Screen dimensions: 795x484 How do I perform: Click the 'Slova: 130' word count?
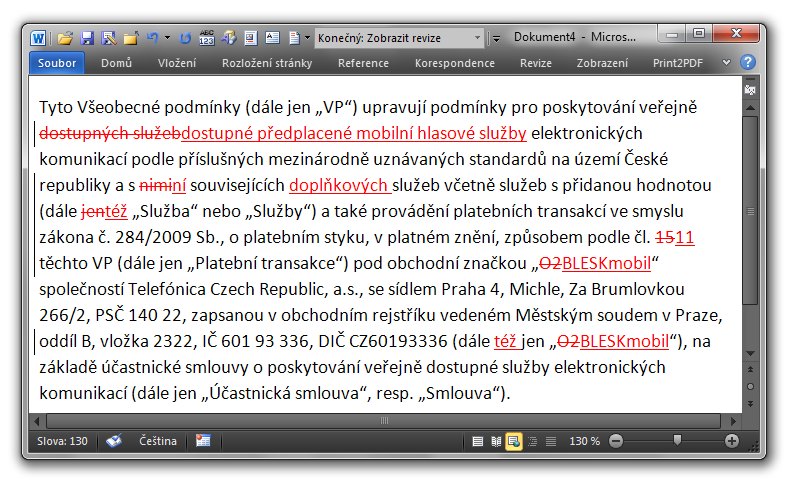click(x=62, y=441)
